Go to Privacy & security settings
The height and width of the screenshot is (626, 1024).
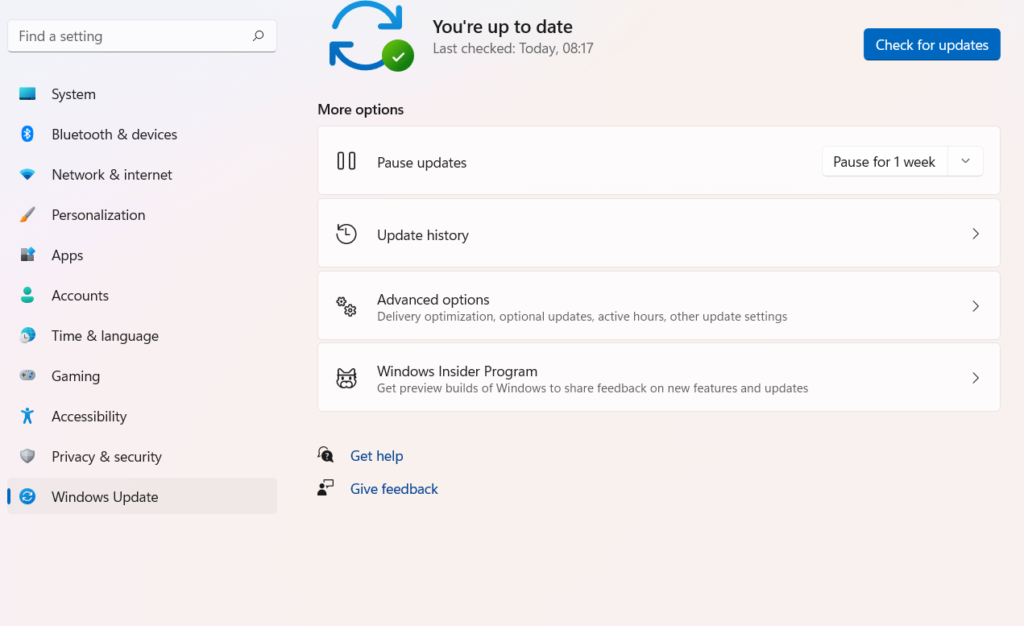click(142, 457)
